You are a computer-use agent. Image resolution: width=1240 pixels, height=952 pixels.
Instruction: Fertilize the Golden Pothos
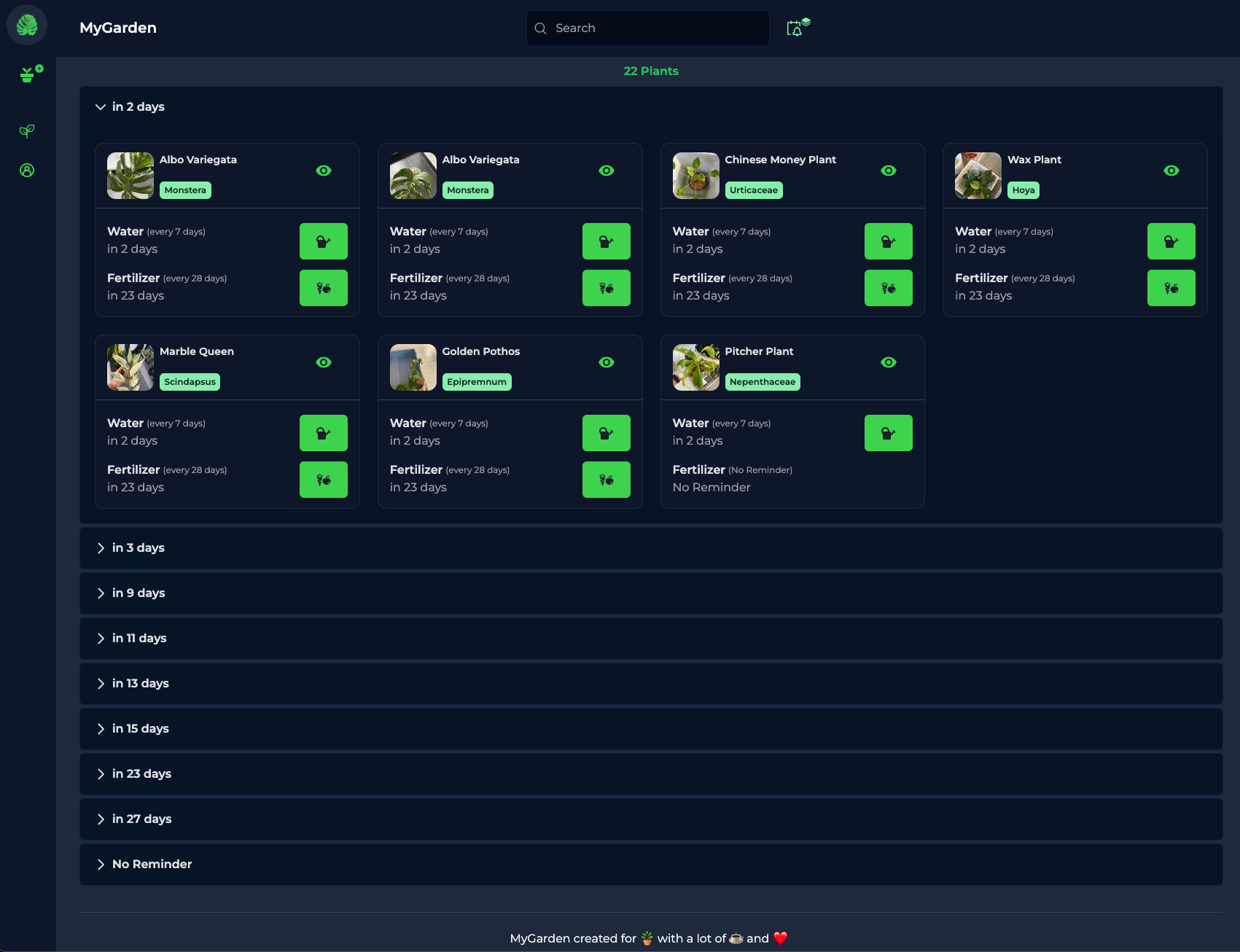[606, 480]
